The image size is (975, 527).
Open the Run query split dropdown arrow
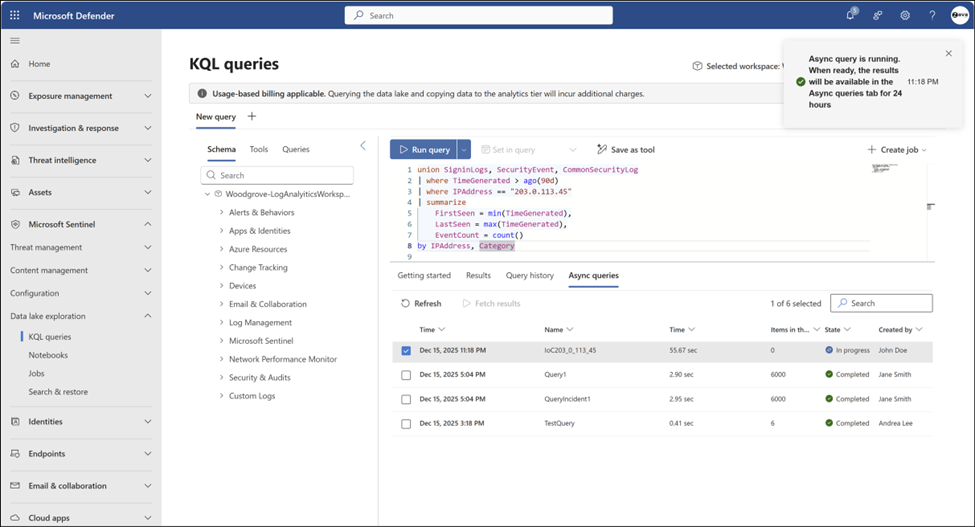(464, 149)
